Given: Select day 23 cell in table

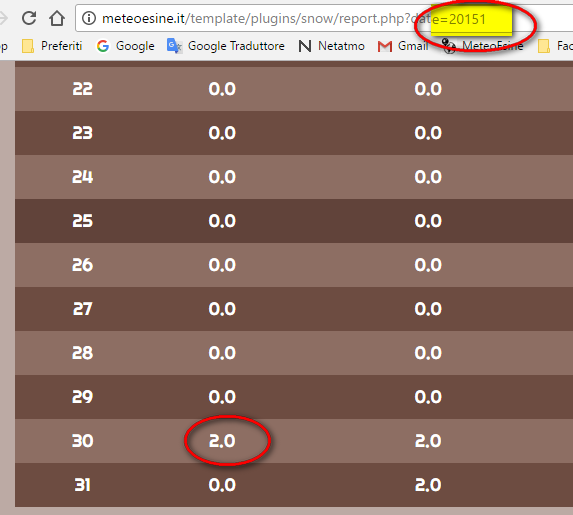Looking at the screenshot, I should [x=83, y=133].
